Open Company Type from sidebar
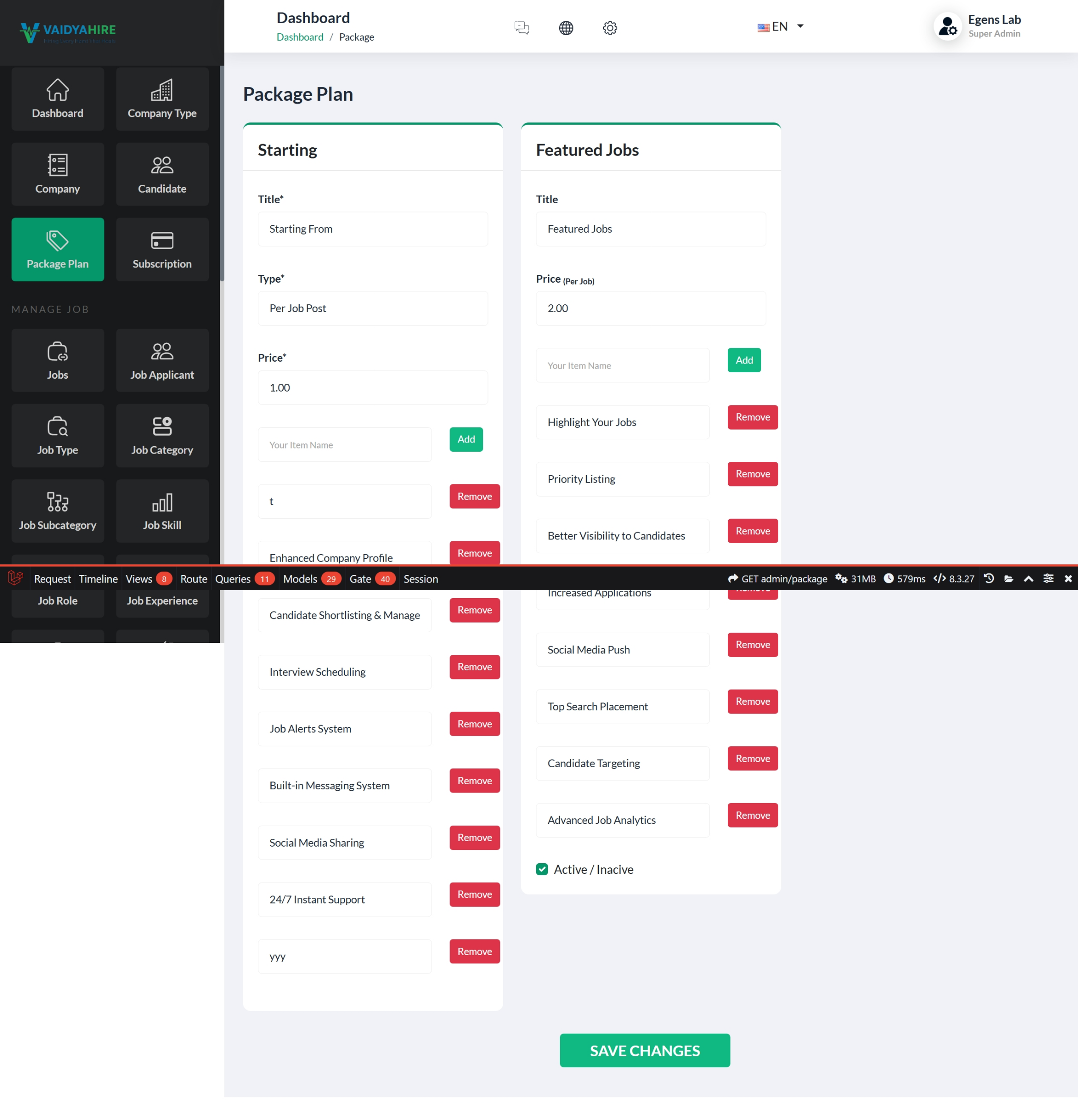The height and width of the screenshot is (1120, 1078). click(162, 99)
